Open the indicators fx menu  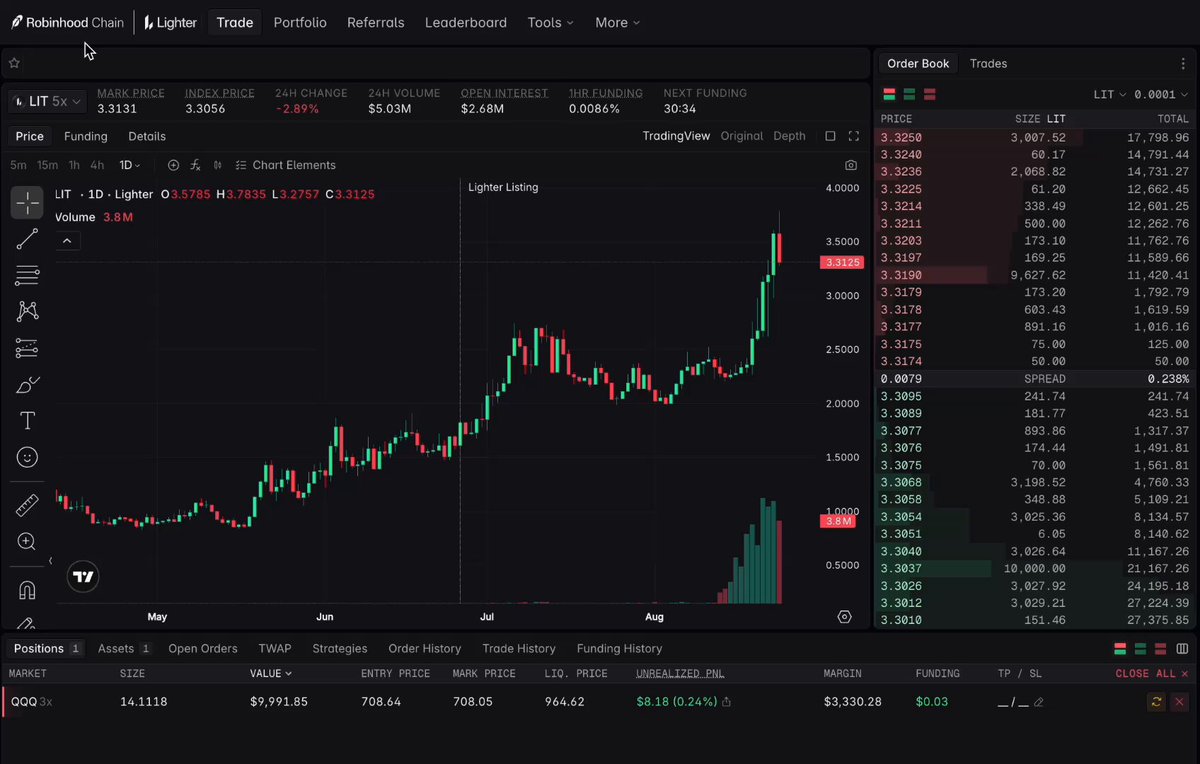(196, 165)
